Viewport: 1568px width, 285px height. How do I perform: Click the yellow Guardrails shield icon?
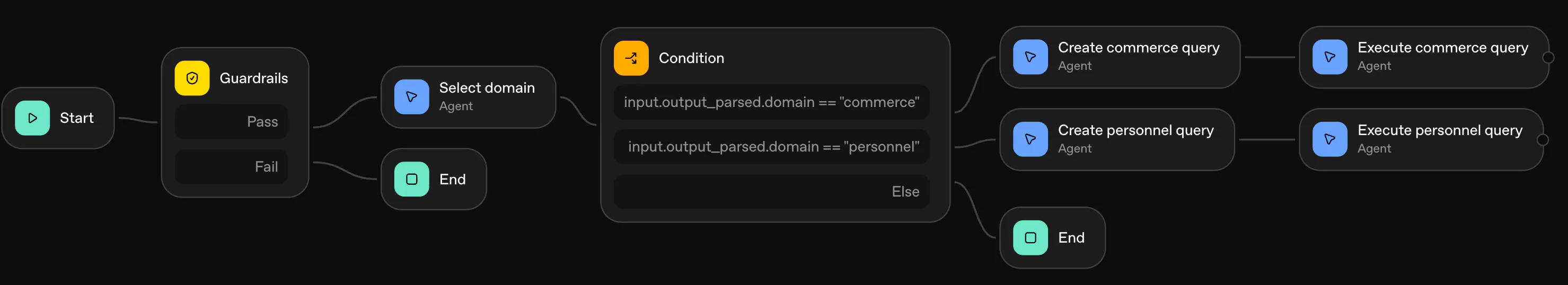(x=192, y=78)
